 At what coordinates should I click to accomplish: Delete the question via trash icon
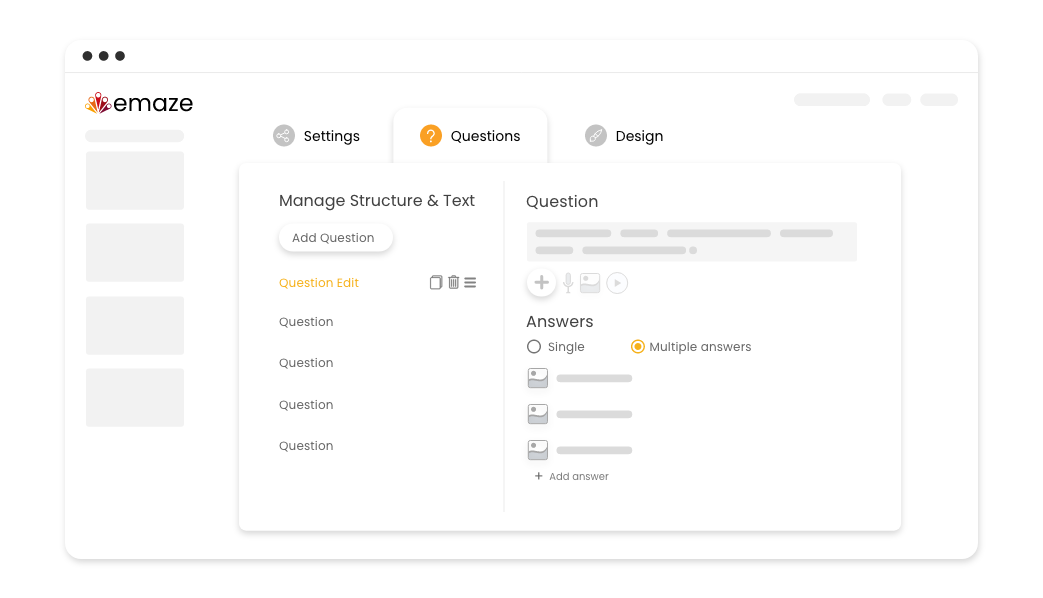(x=453, y=282)
